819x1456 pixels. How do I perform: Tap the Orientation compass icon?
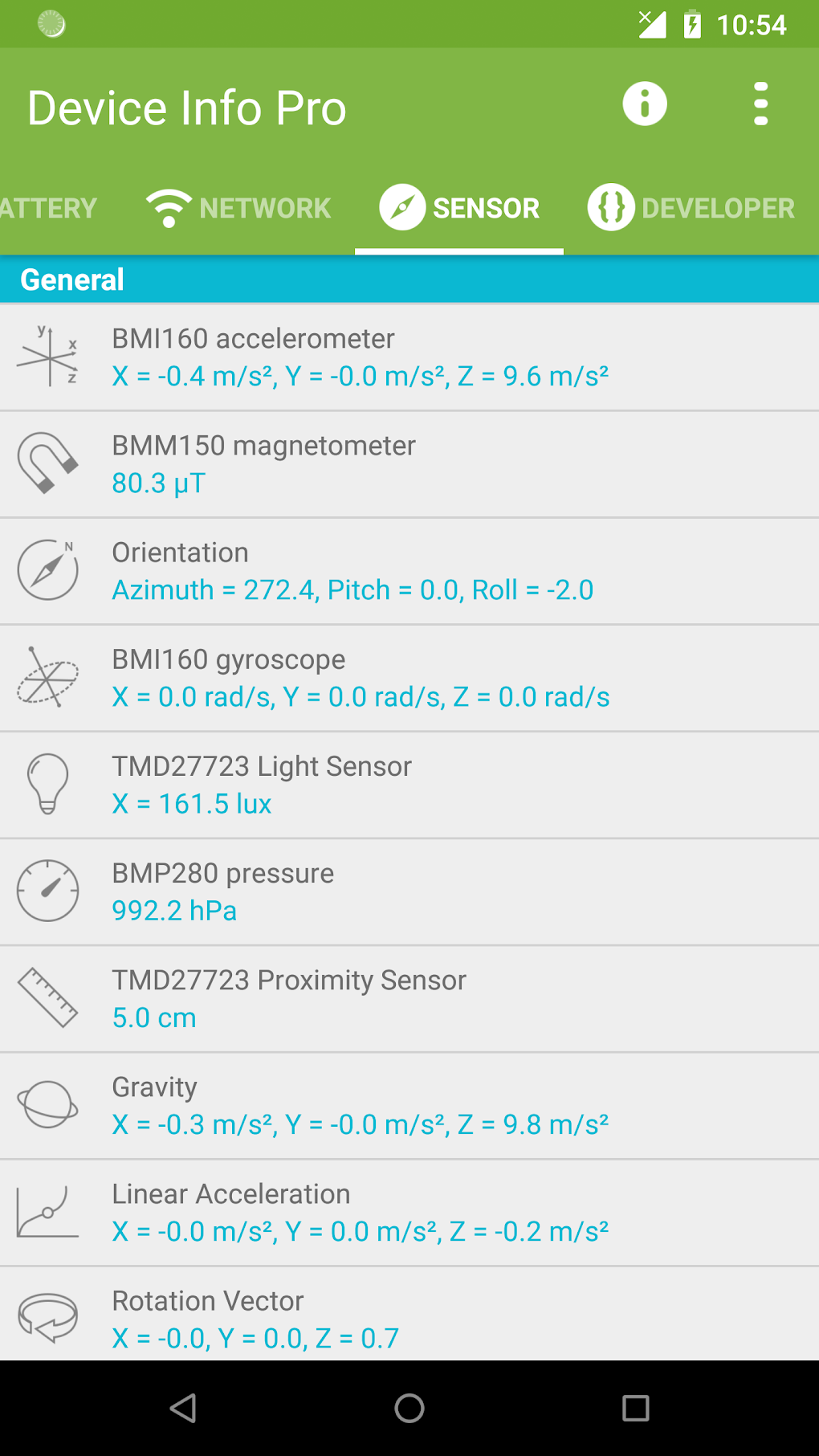(x=48, y=570)
